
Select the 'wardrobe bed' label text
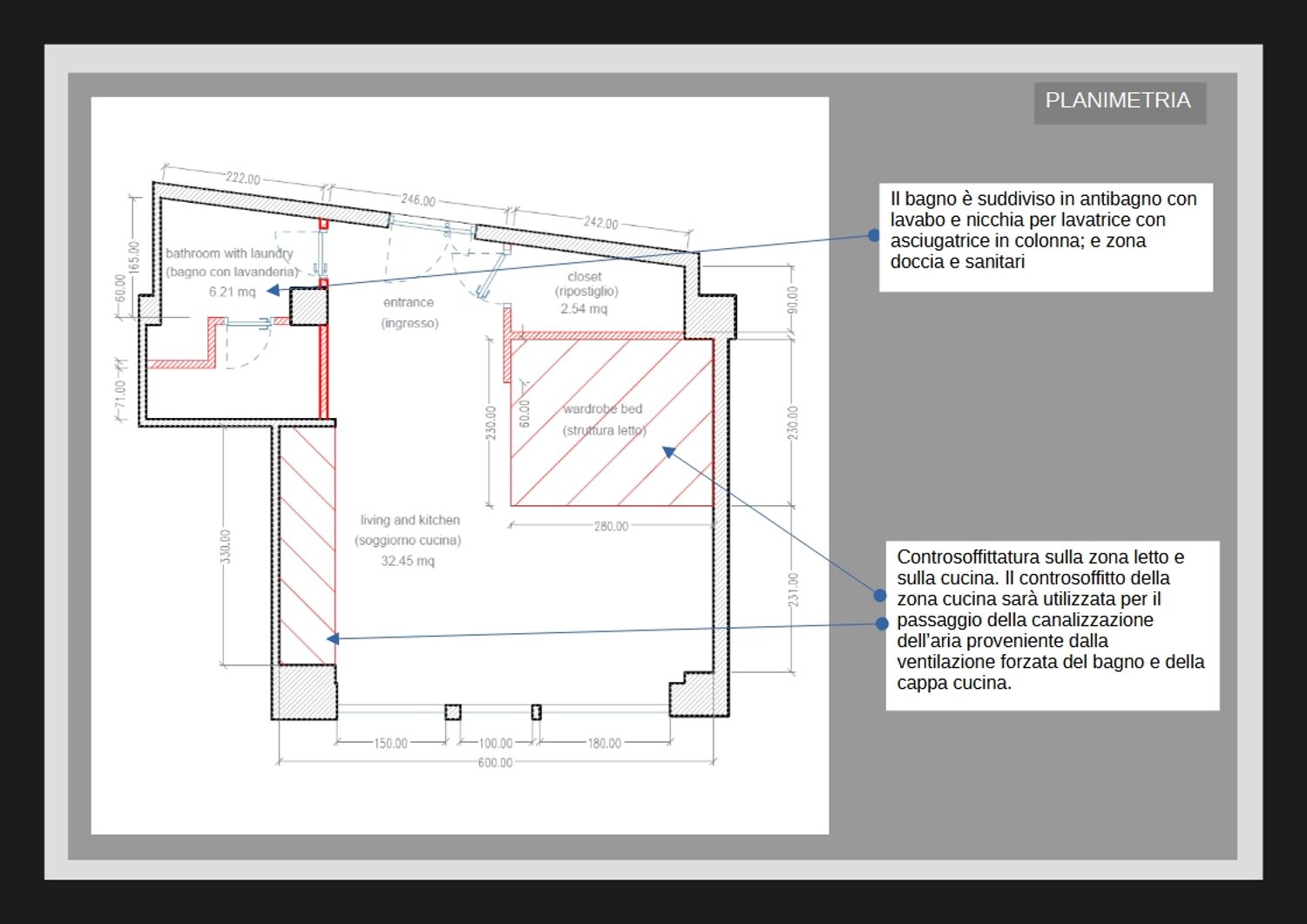tap(602, 408)
